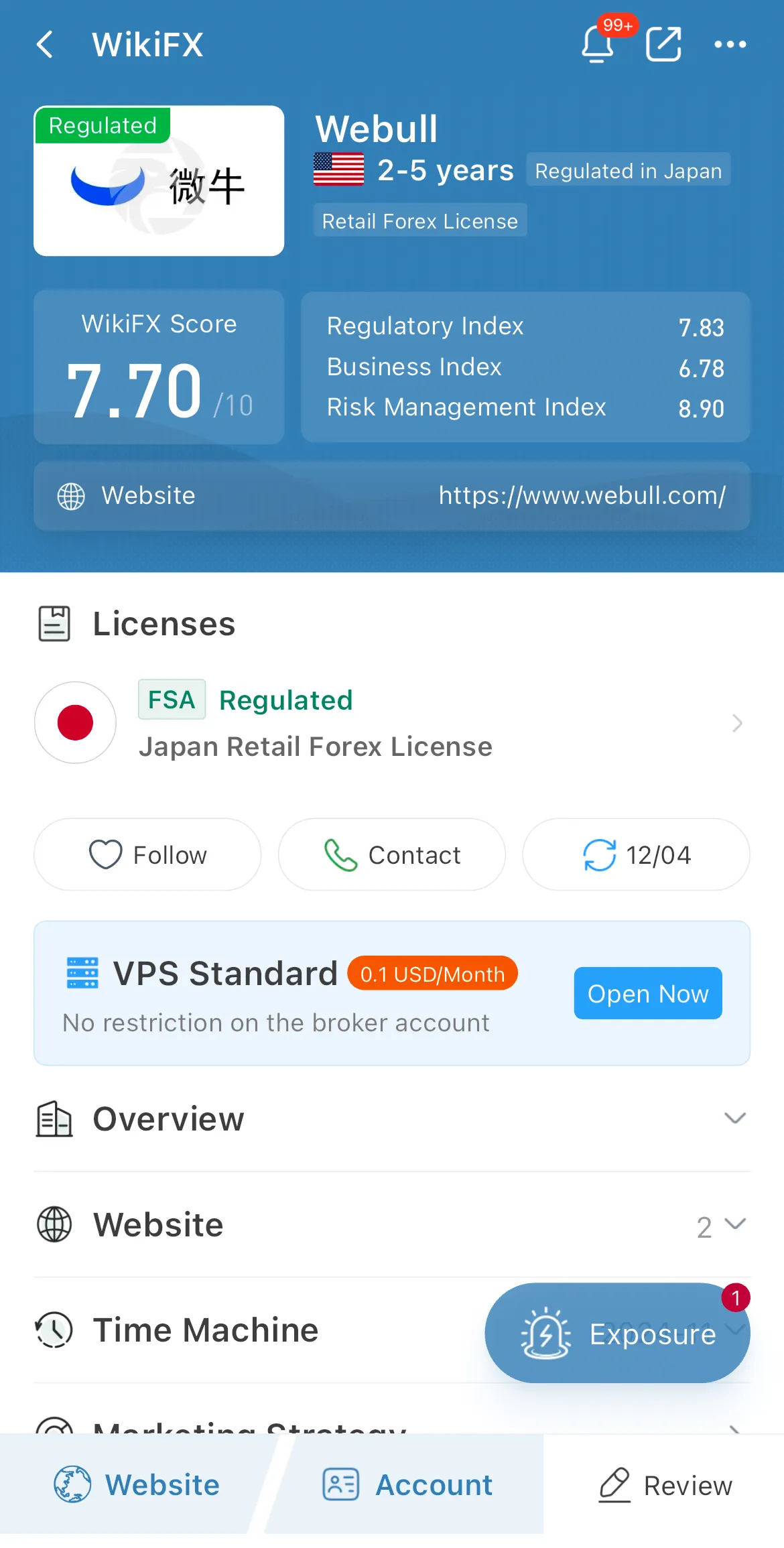The width and height of the screenshot is (784, 1548).
Task: Switch to bottom Account tab
Action: point(407,1484)
